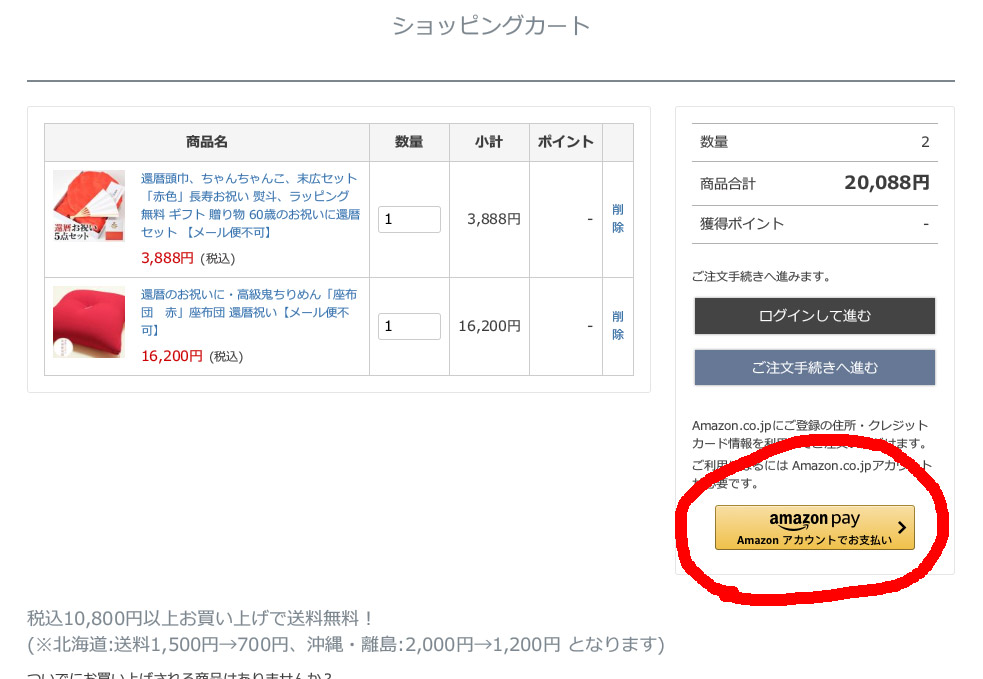Screen dimensions: 983x679
Task: Open the 高級鬼ちりめん座布団 product link
Action: (248, 312)
